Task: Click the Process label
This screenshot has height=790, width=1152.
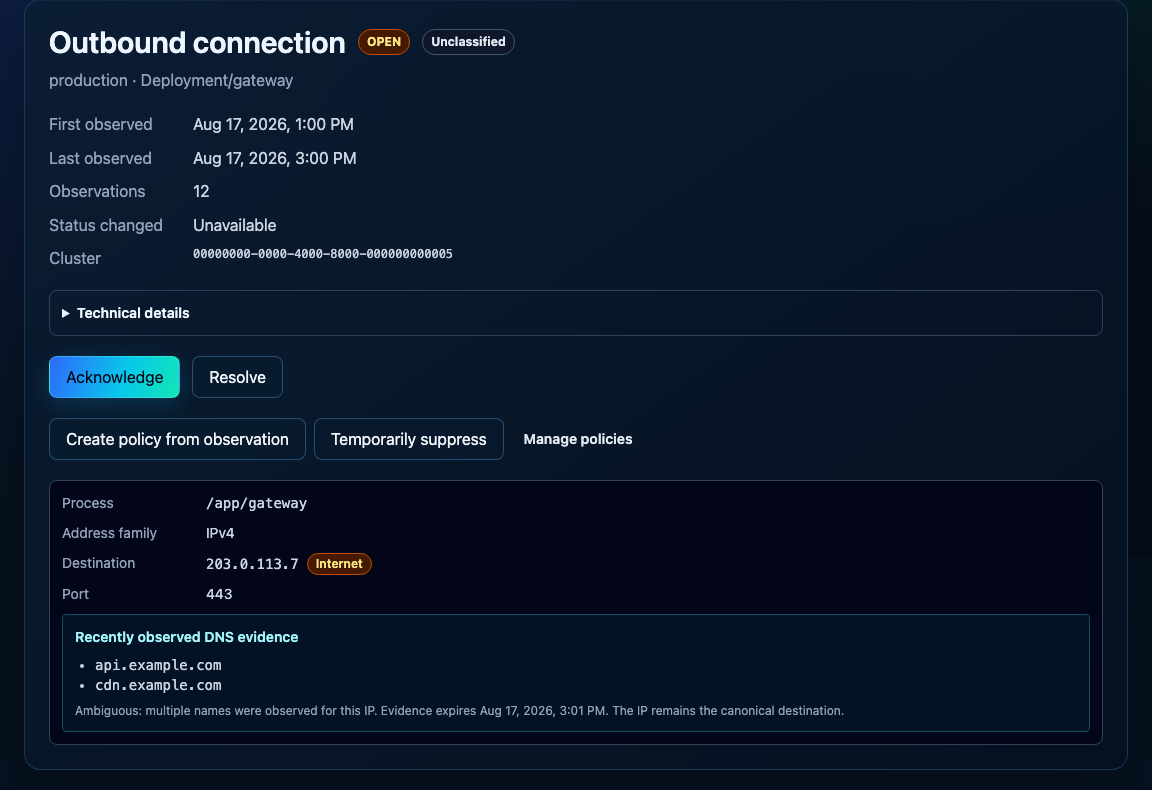Action: coord(87,503)
